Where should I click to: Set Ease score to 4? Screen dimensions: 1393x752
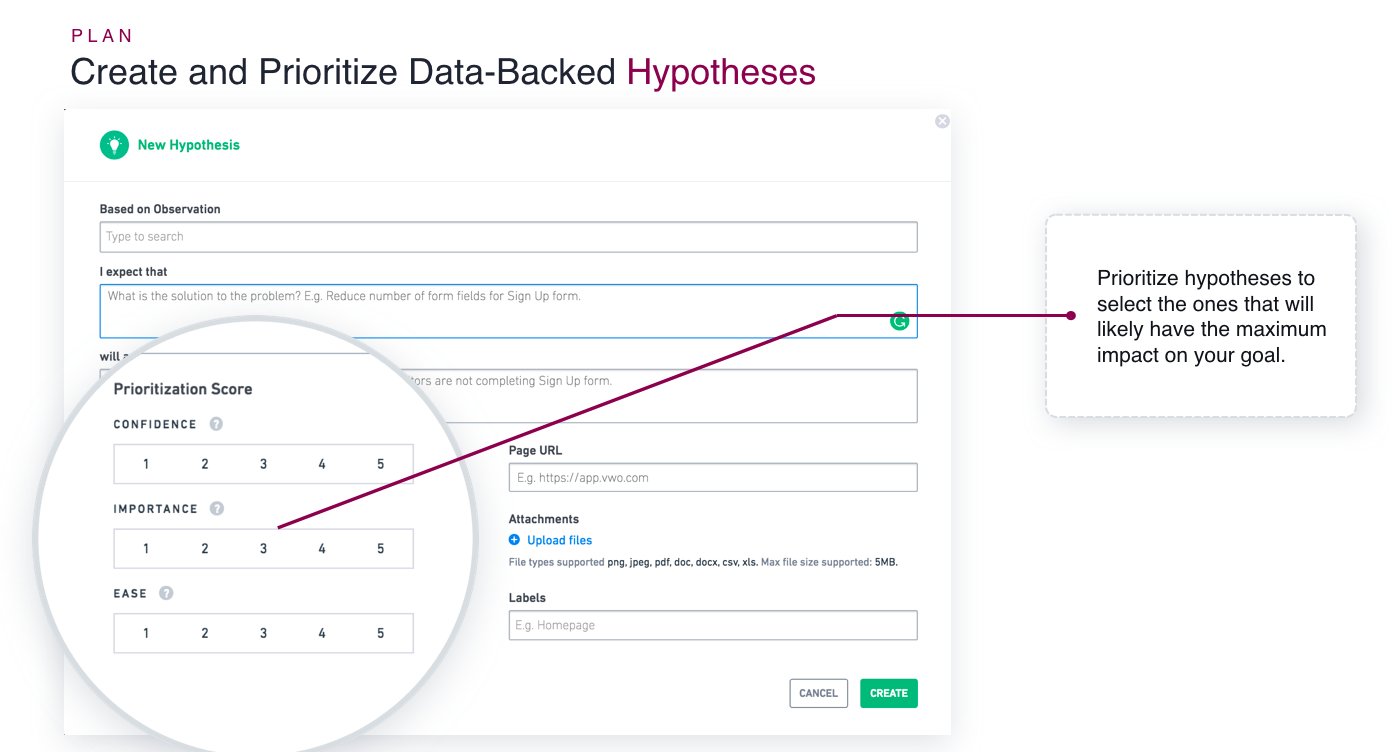tap(322, 633)
